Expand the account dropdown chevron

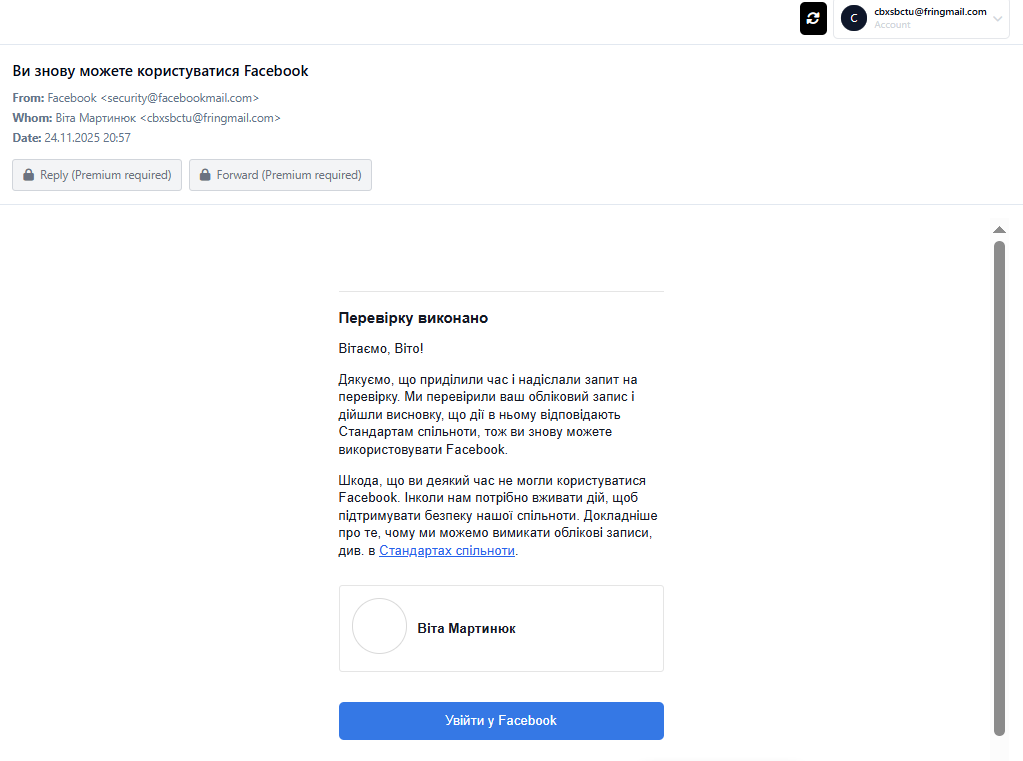pyautogui.click(x=997, y=19)
